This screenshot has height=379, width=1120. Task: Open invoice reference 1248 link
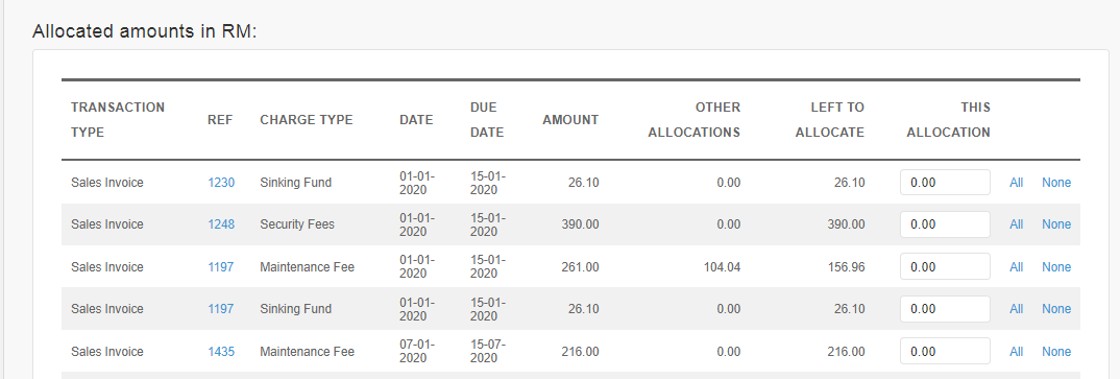click(x=221, y=225)
